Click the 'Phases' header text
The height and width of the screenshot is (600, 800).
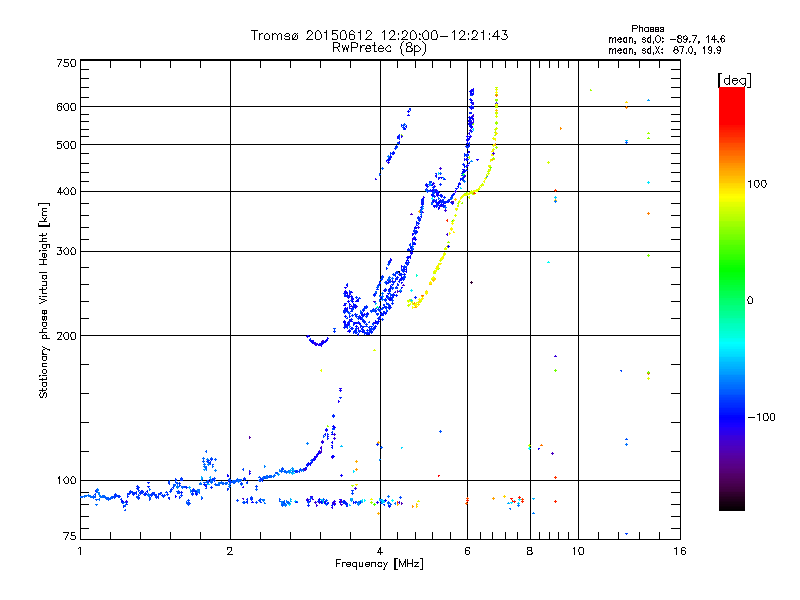coord(647,29)
